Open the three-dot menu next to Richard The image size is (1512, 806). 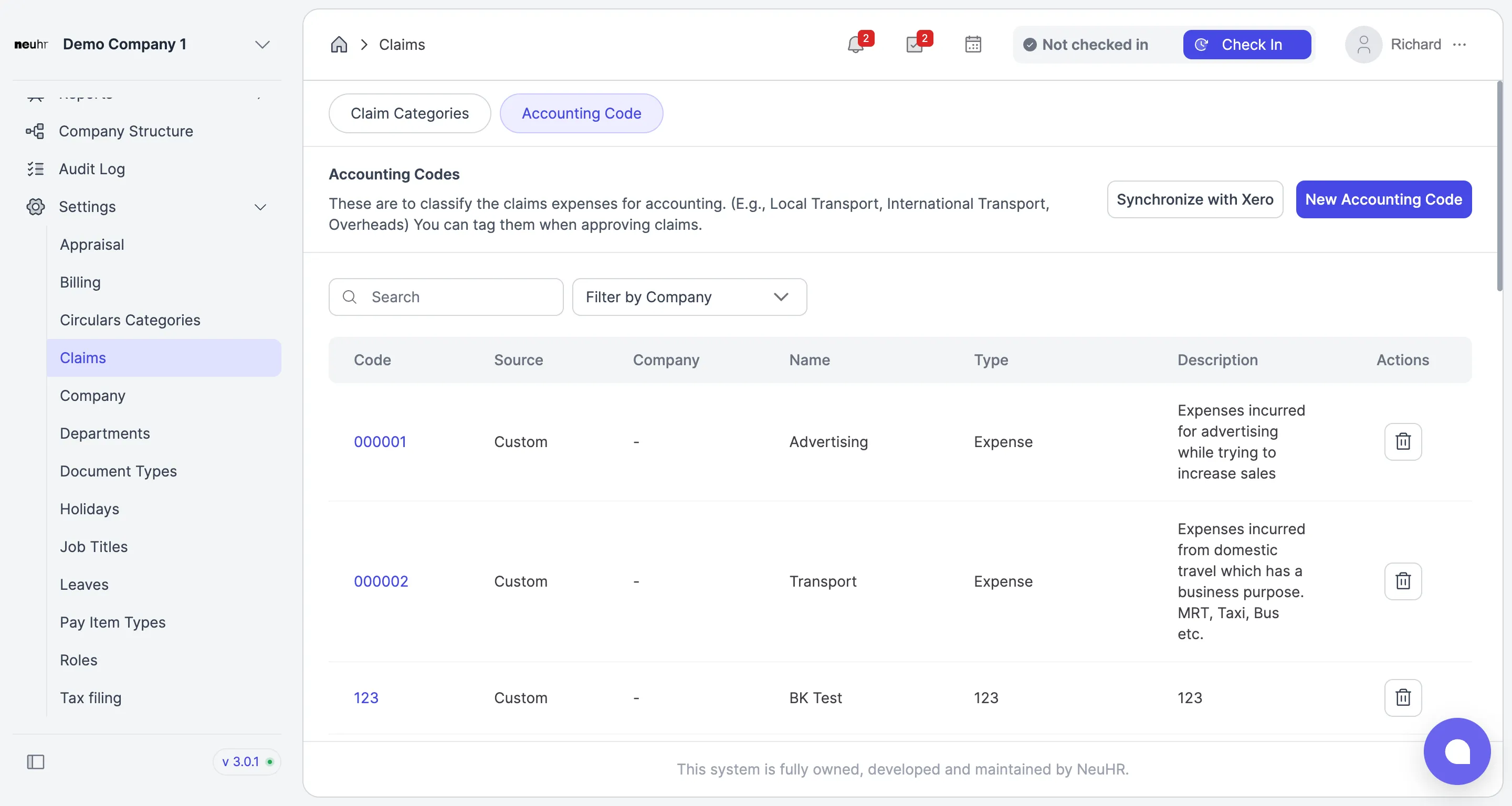click(x=1459, y=45)
